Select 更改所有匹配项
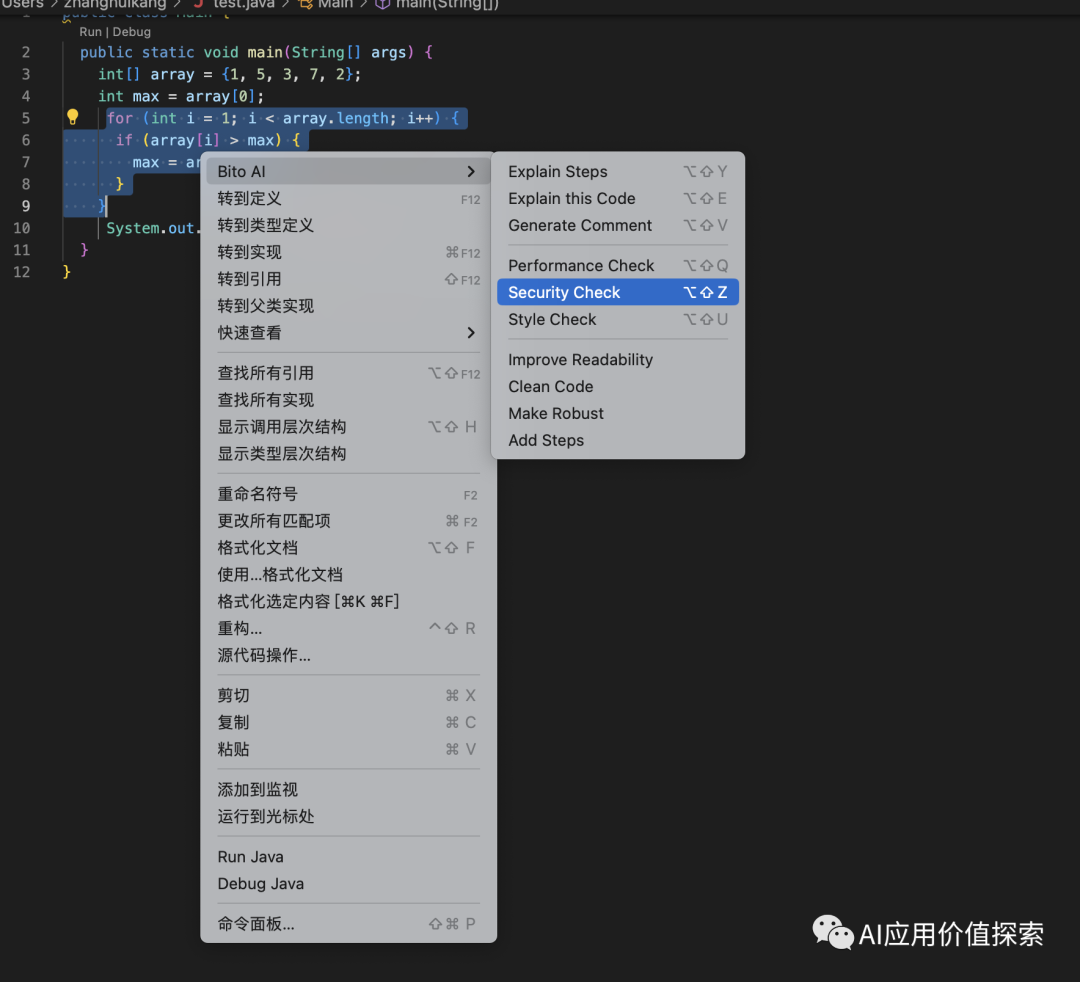The image size is (1080, 982). point(348,521)
